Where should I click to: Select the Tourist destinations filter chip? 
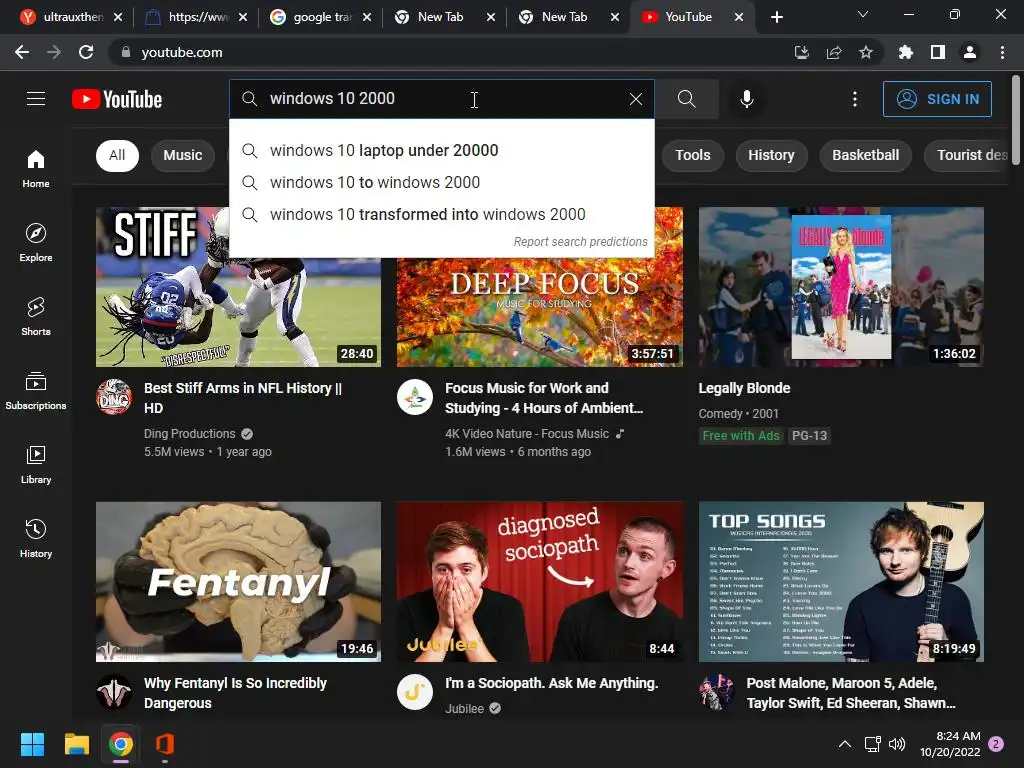coord(968,155)
